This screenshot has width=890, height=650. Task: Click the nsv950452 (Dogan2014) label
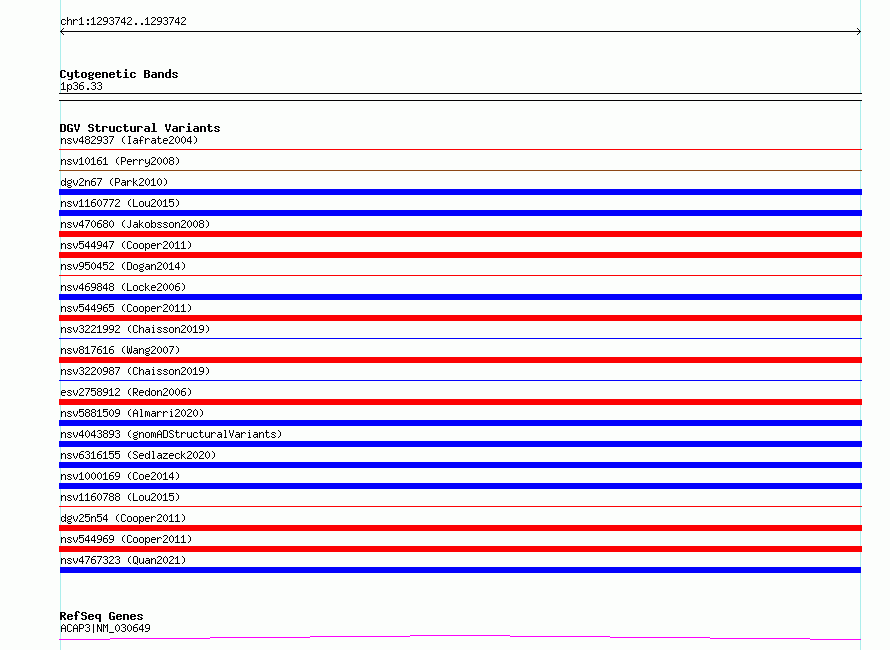(x=123, y=266)
